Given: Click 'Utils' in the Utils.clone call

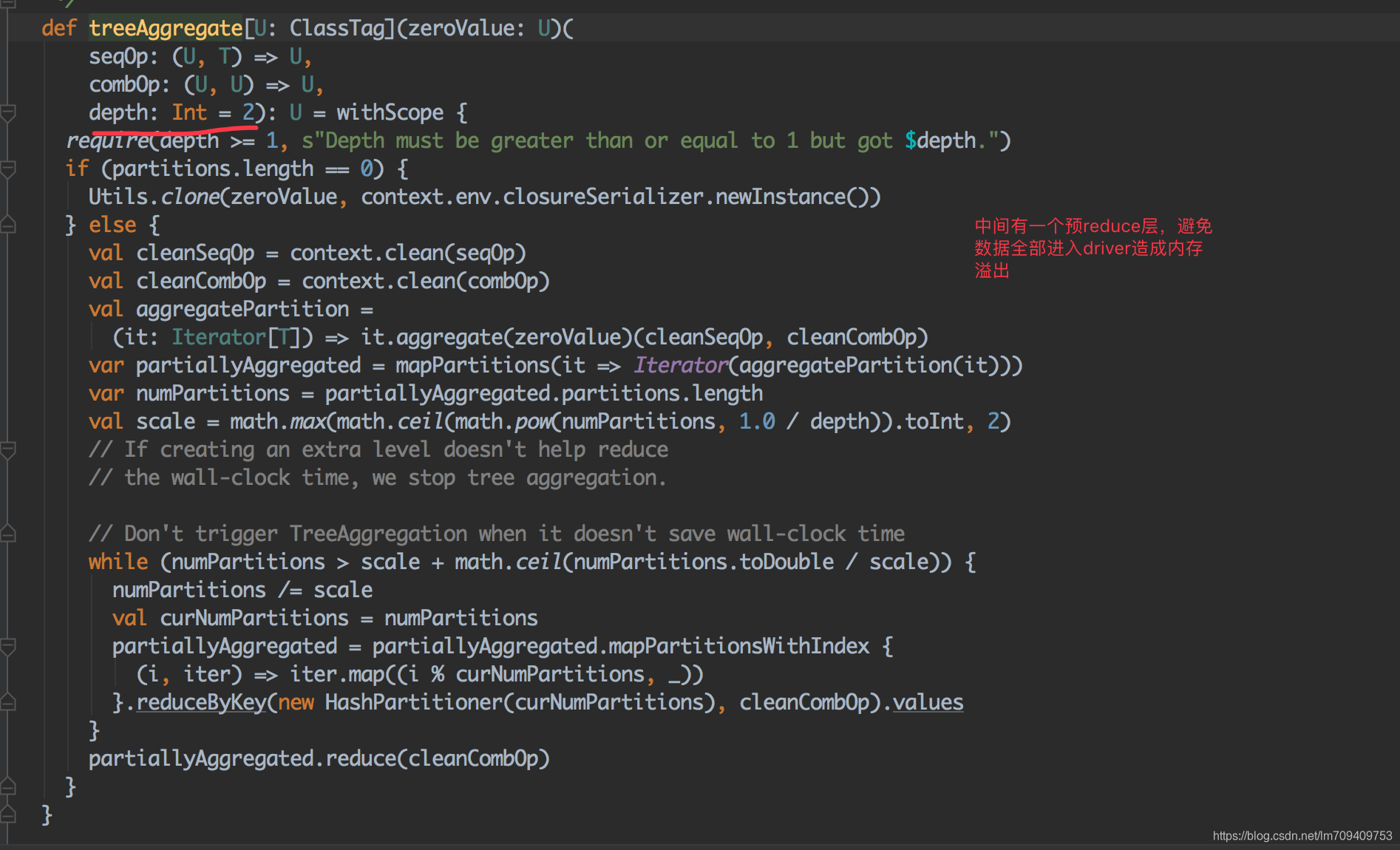Looking at the screenshot, I should point(118,197).
